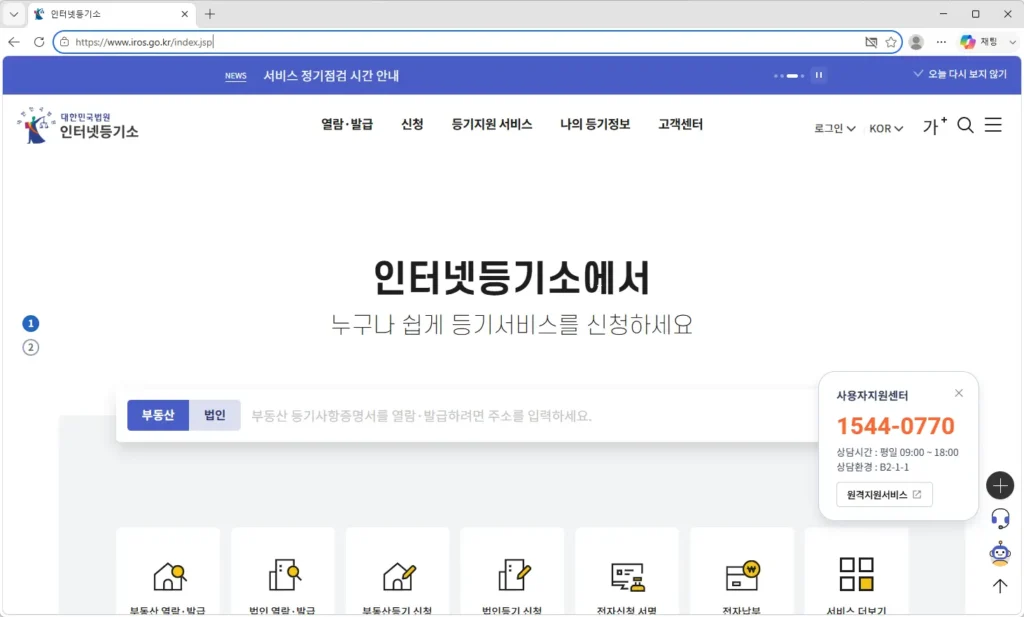Open 서비스 정기점검 시간 안내 notice
1024x617 pixels.
pyautogui.click(x=331, y=76)
